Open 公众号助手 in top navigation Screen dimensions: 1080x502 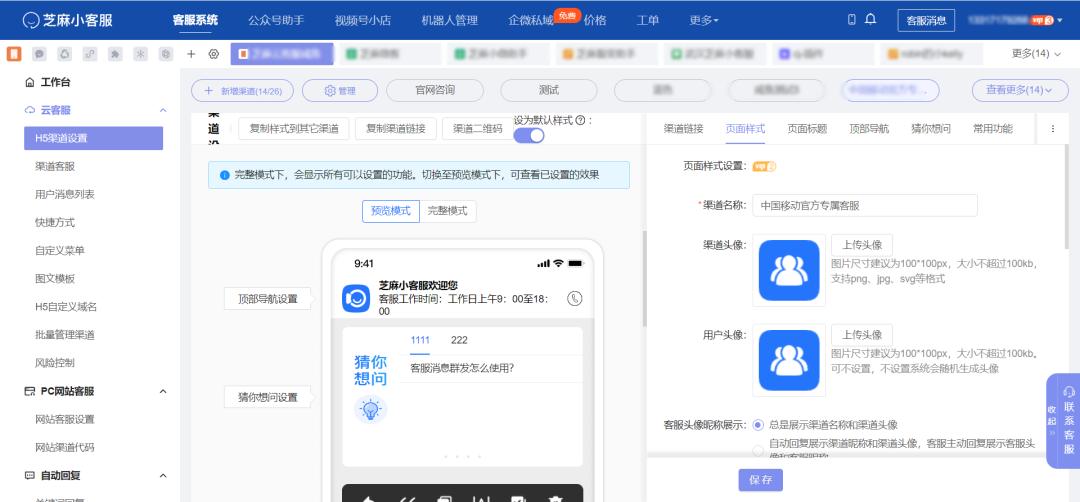coord(276,20)
